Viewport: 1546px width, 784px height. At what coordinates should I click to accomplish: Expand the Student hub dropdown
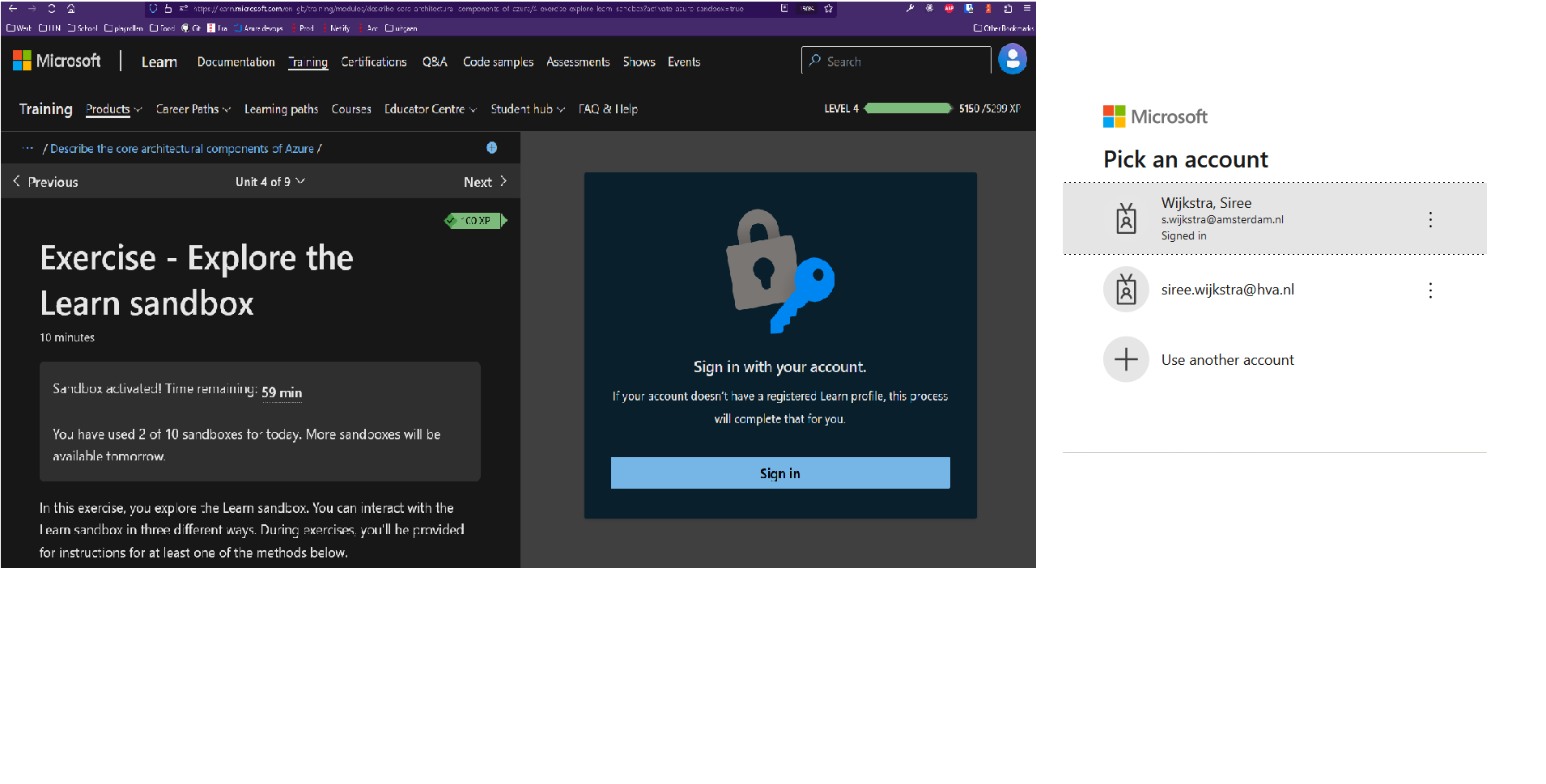click(527, 109)
